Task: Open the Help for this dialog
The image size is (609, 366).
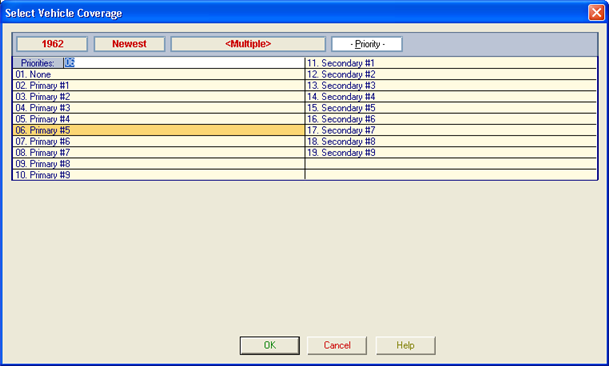Action: coord(405,345)
